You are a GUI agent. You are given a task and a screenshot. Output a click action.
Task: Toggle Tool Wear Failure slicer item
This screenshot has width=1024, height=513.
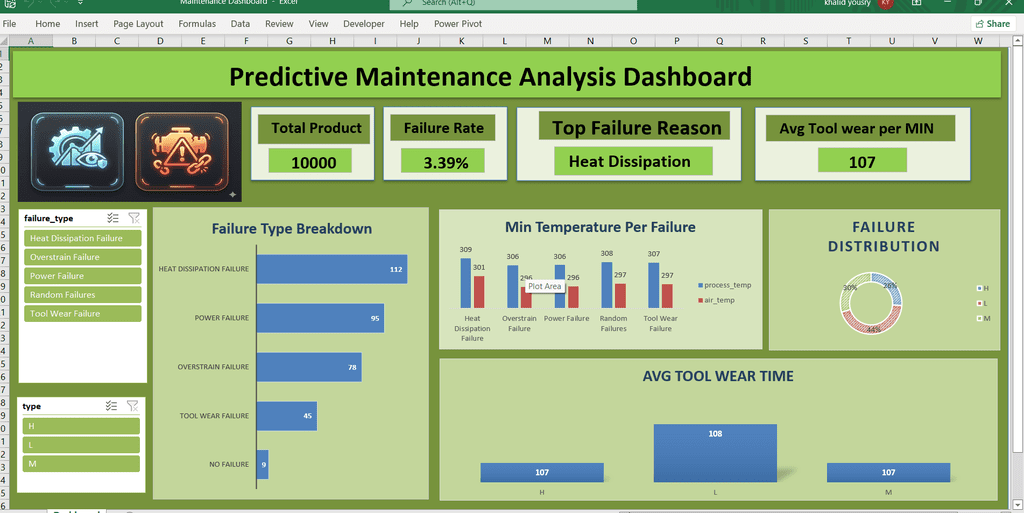(x=82, y=314)
